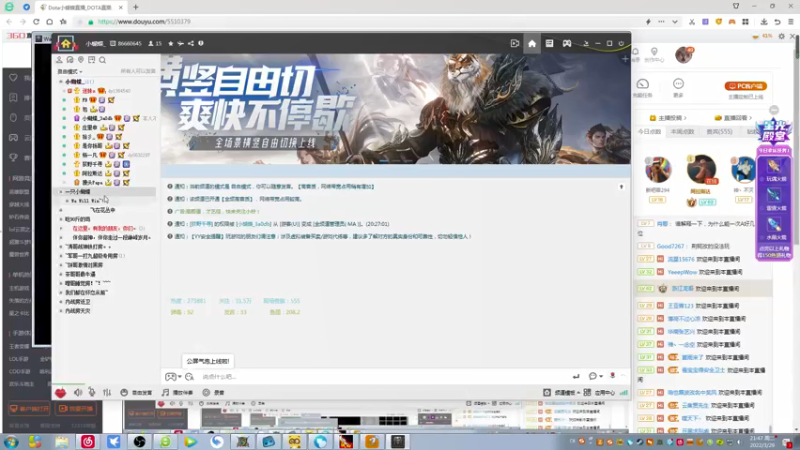Open the video camera icon in YY header
Image resolution: width=800 pixels, height=450 pixels.
click(x=515, y=43)
